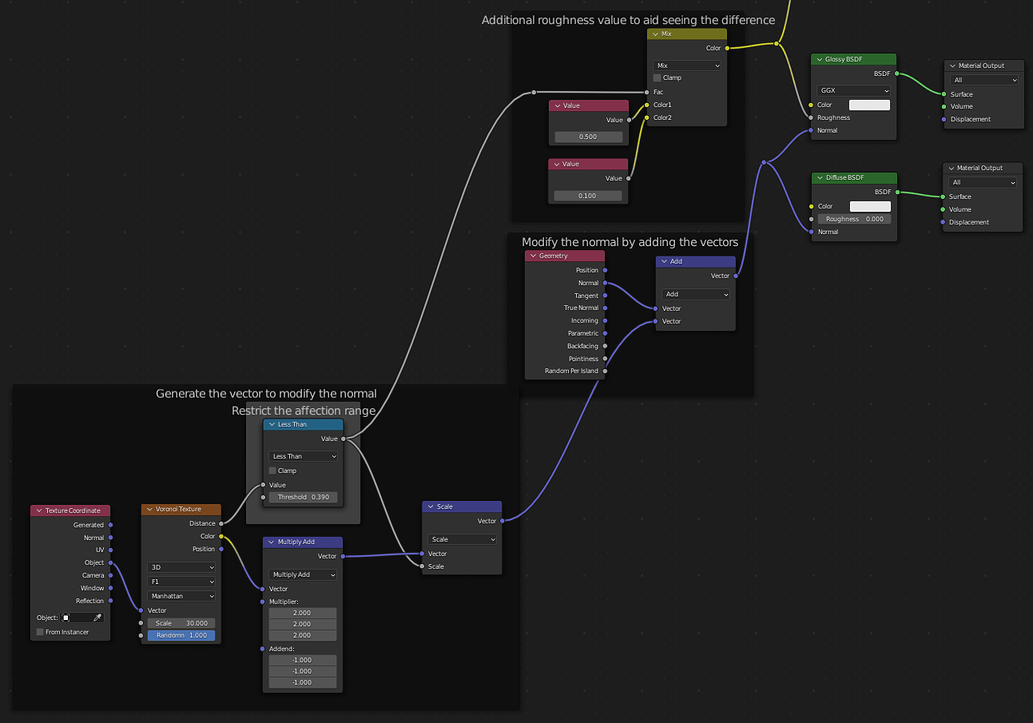The image size is (1033, 723).
Task: Click the Geometry Random Per Island socket
Action: point(605,371)
